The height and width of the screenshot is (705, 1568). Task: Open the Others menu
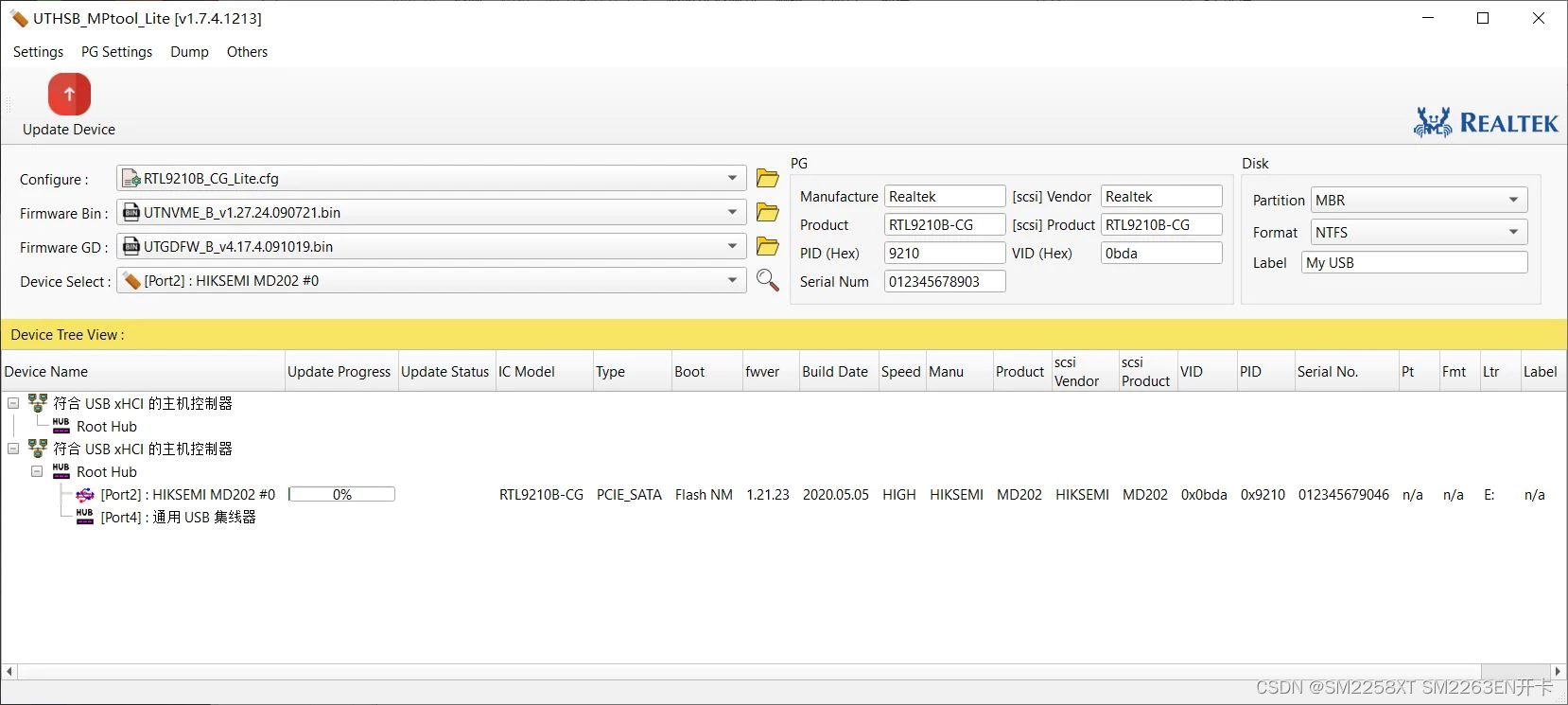click(x=247, y=52)
